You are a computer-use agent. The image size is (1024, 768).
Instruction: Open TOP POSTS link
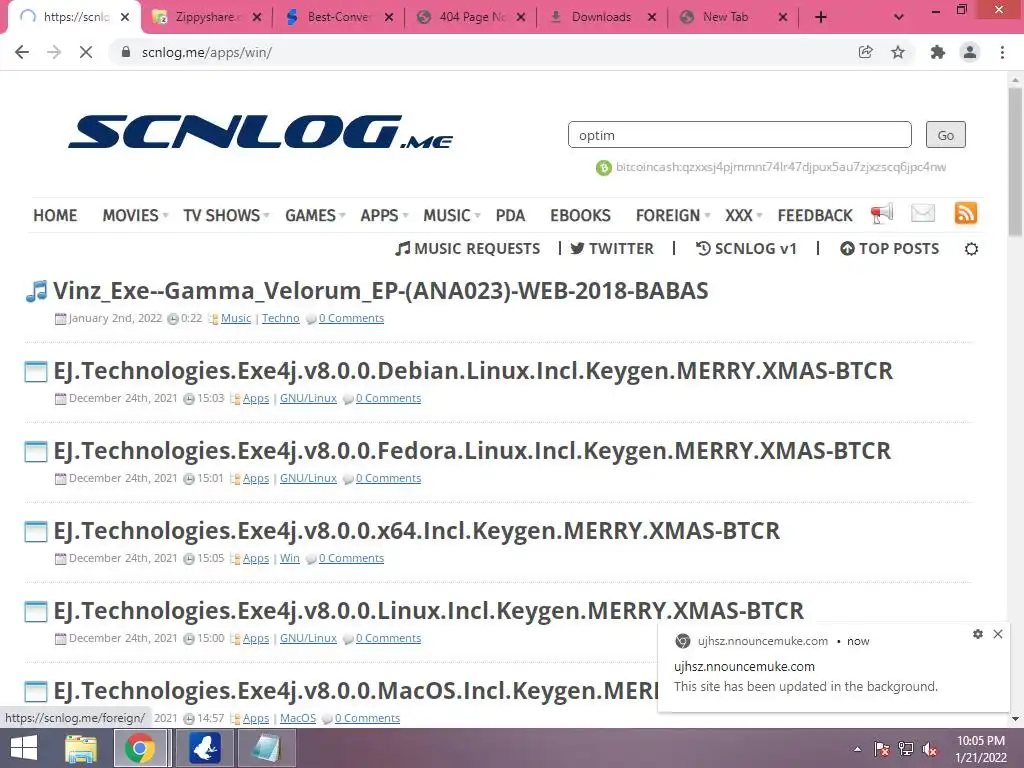tap(890, 249)
